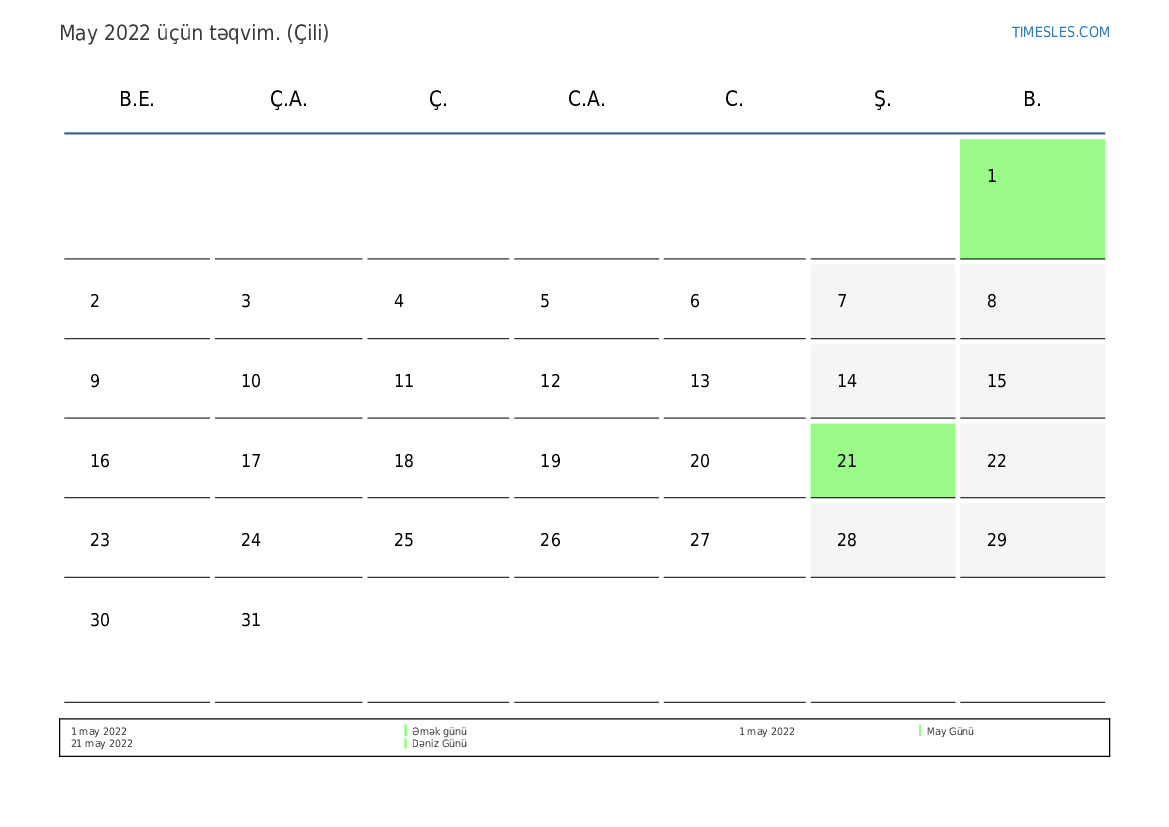
Task: Click the Dəniz Günü legend entry
Action: tap(439, 744)
